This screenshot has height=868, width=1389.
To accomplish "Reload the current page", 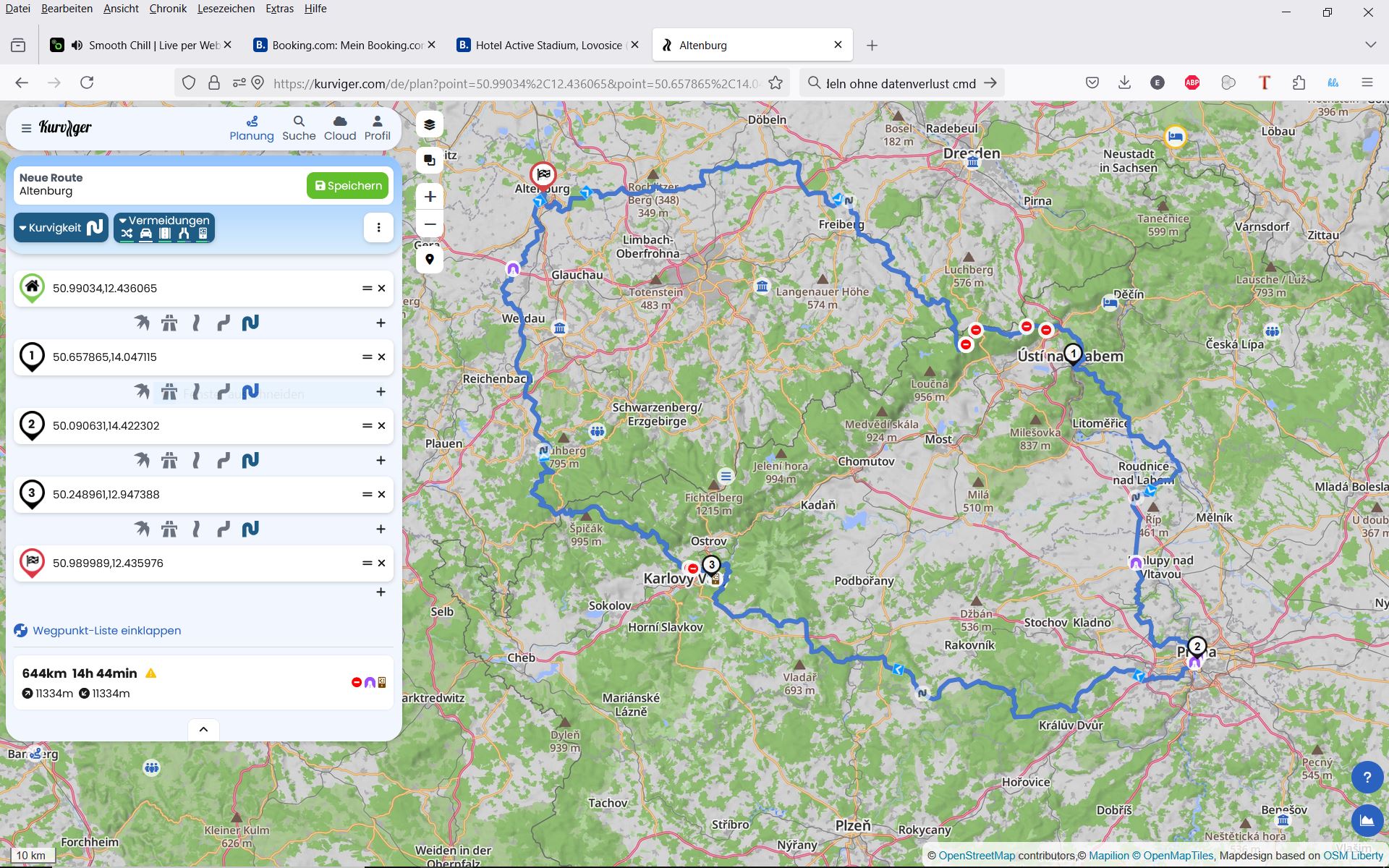I will [87, 82].
